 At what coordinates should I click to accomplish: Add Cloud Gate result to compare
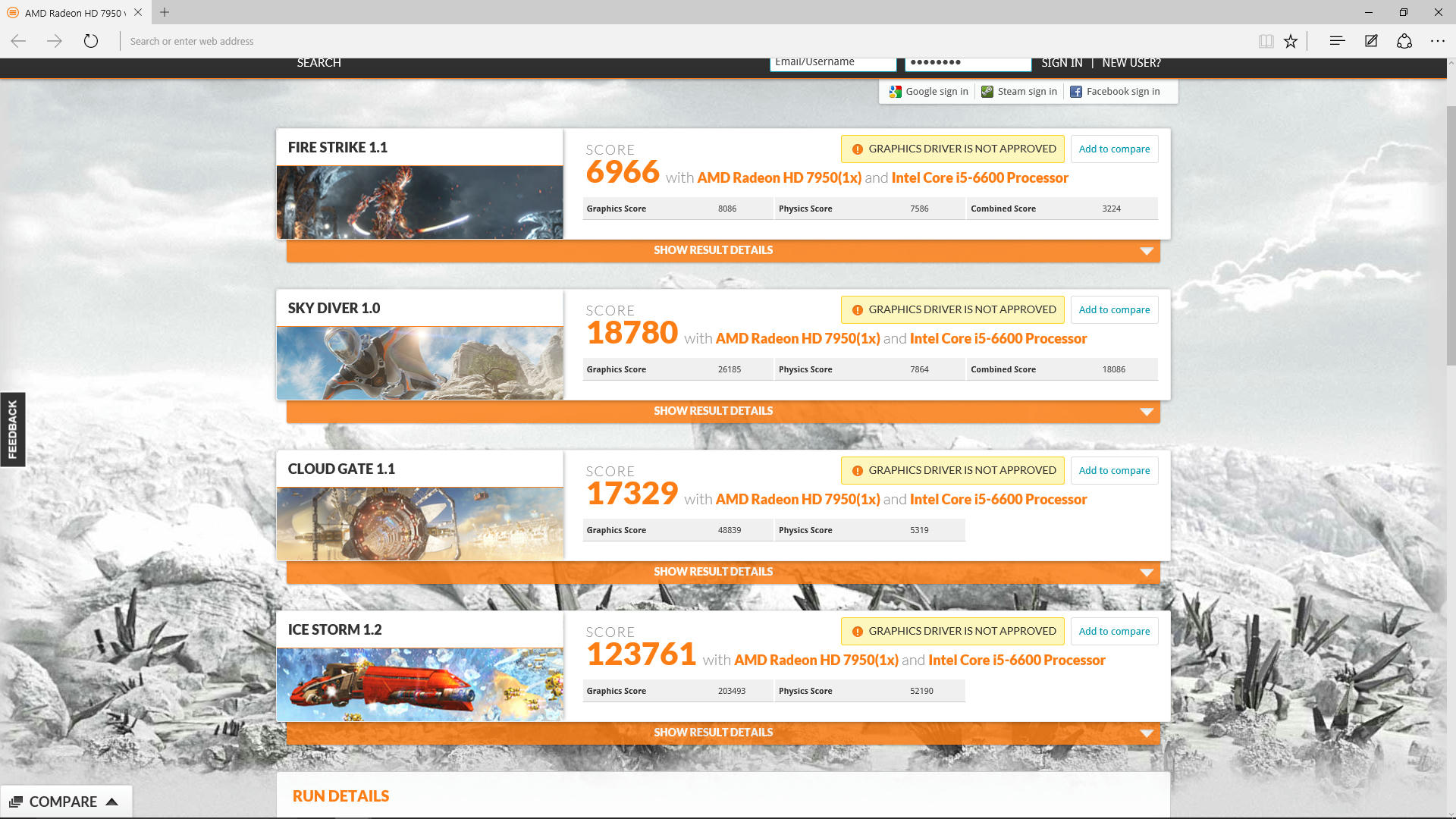[1114, 470]
